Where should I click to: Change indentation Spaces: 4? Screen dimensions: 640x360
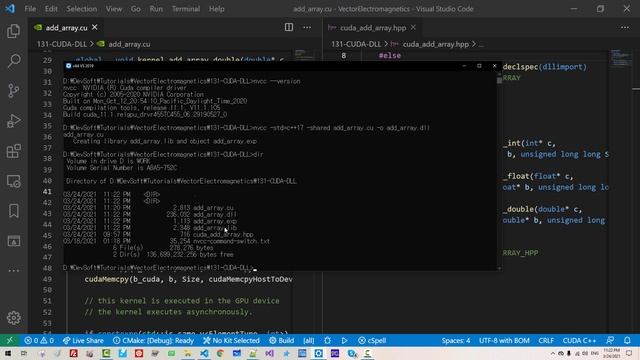[456, 340]
